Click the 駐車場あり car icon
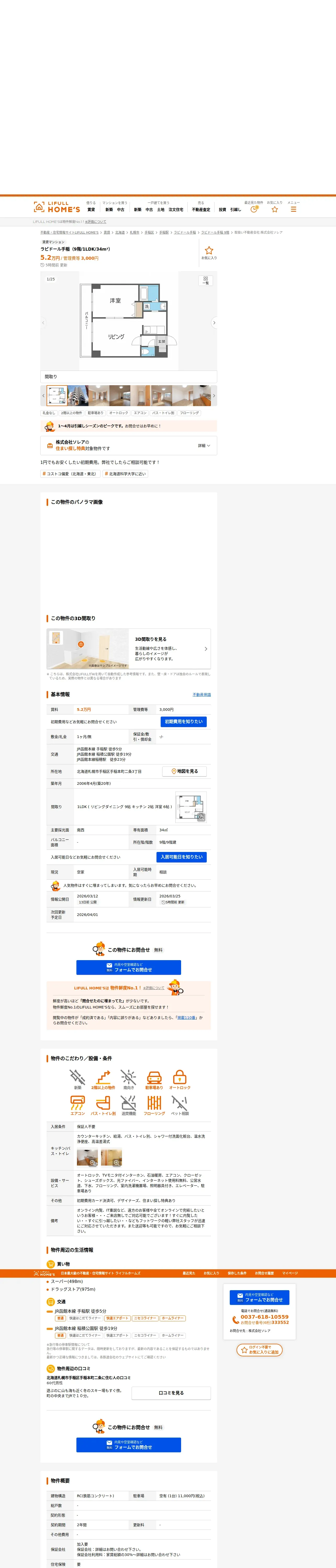Viewport: 336px width, 1568px height. (154, 1077)
